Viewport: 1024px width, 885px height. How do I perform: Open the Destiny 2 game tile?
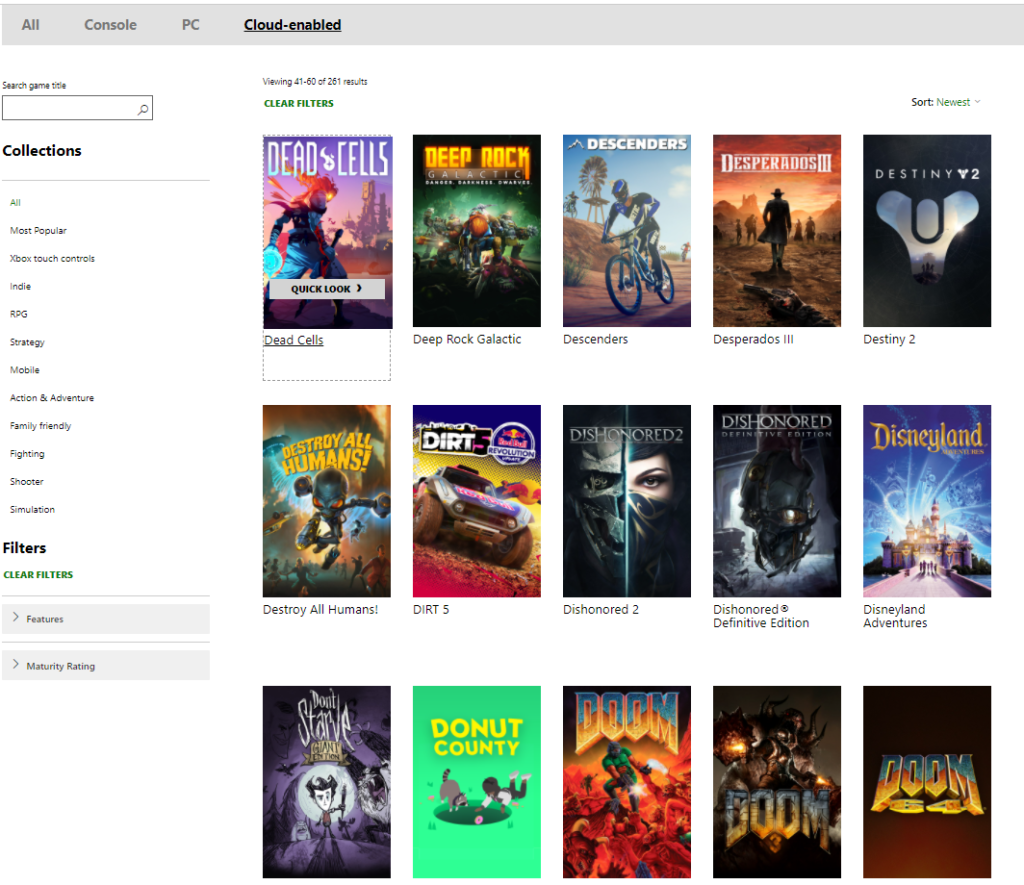tap(926, 231)
